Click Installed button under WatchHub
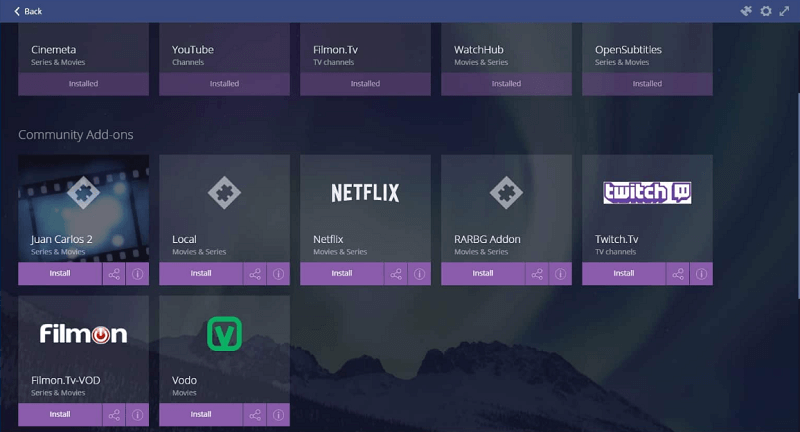800x432 pixels. pos(507,84)
